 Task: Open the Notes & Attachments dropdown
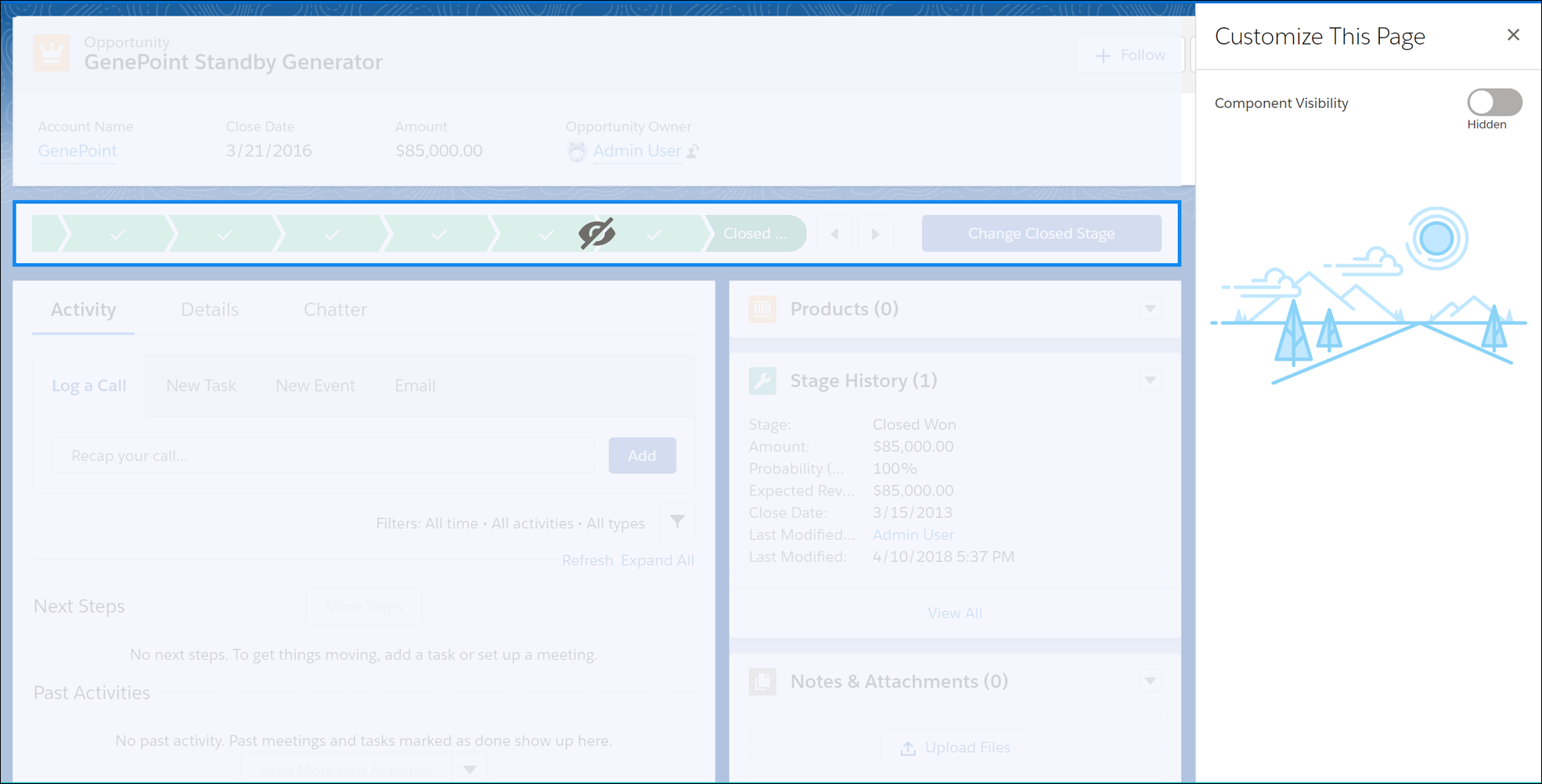tap(1150, 682)
